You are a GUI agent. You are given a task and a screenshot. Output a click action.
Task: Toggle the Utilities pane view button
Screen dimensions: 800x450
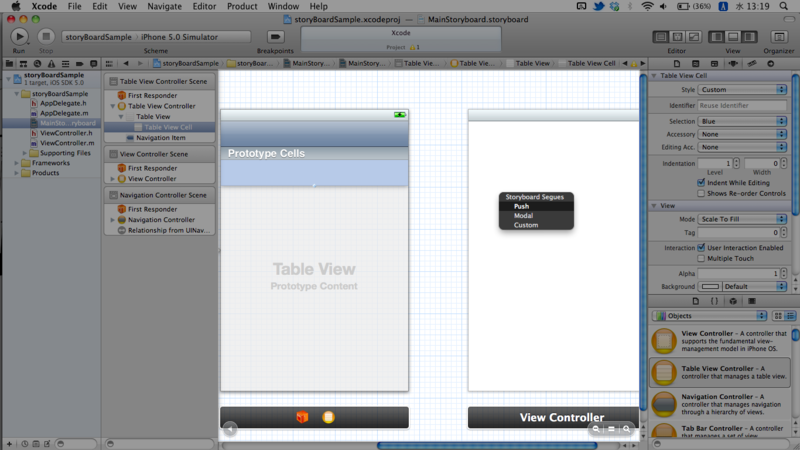point(749,37)
